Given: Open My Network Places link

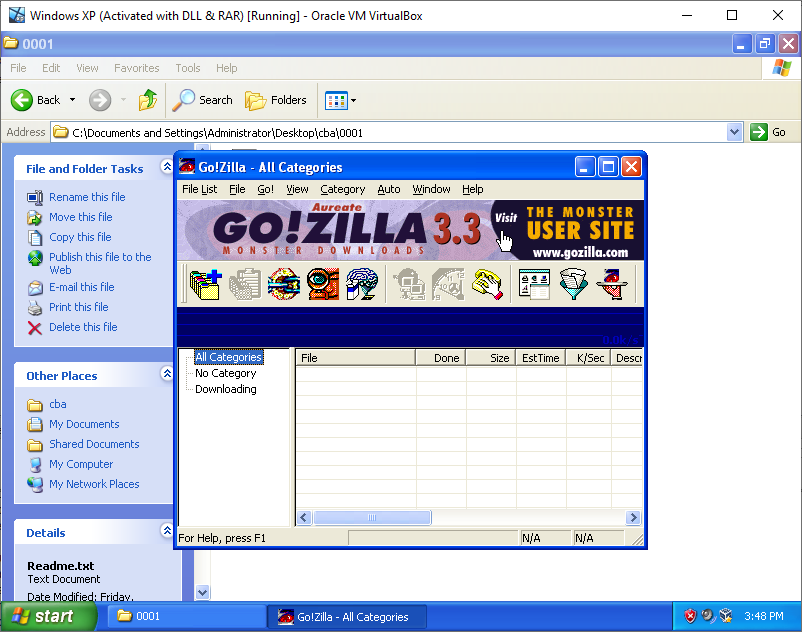Looking at the screenshot, I should coord(94,484).
